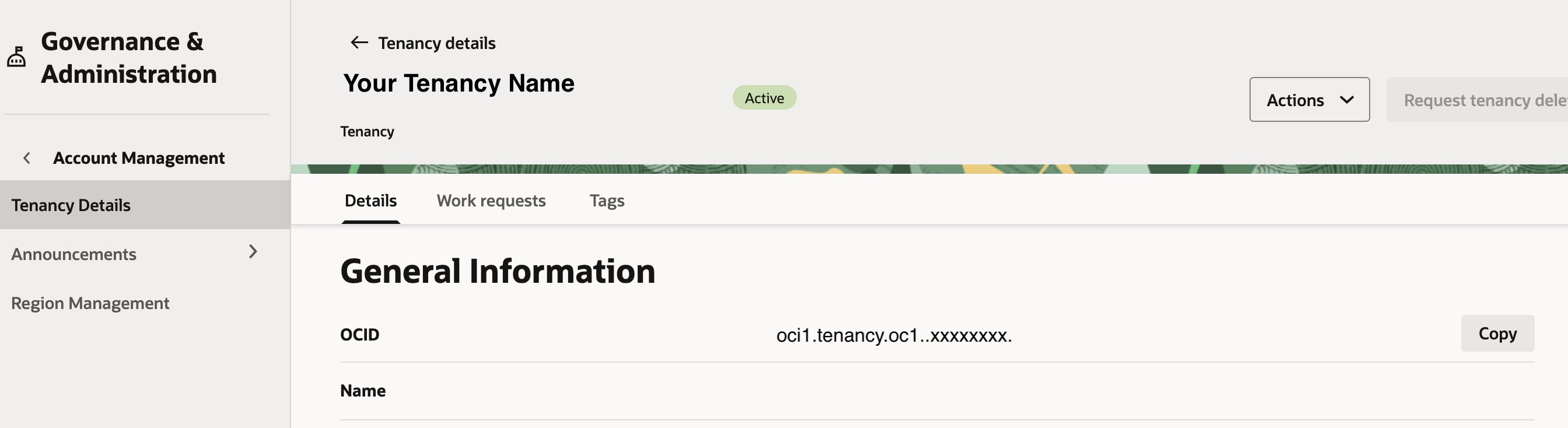Click the back arrow beside Tenancy details
The image size is (1568, 428).
tap(359, 42)
